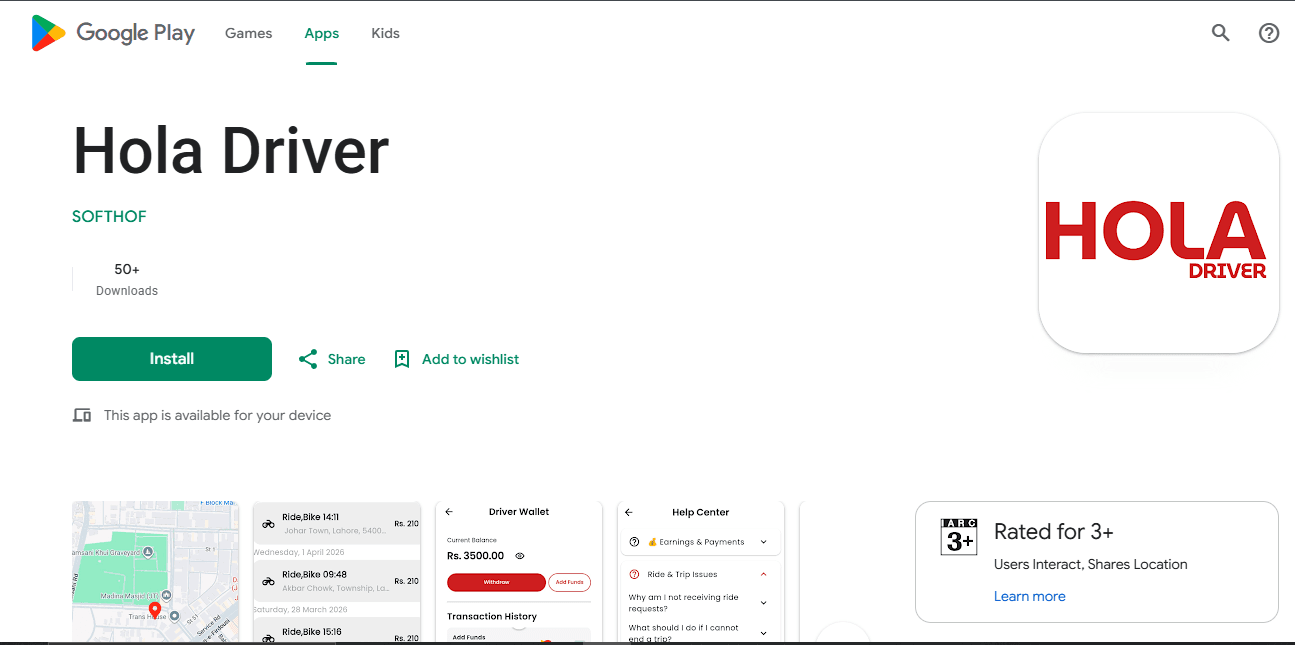Click the IARC 3+ rating badge
Image resolution: width=1295 pixels, height=645 pixels.
[x=958, y=536]
